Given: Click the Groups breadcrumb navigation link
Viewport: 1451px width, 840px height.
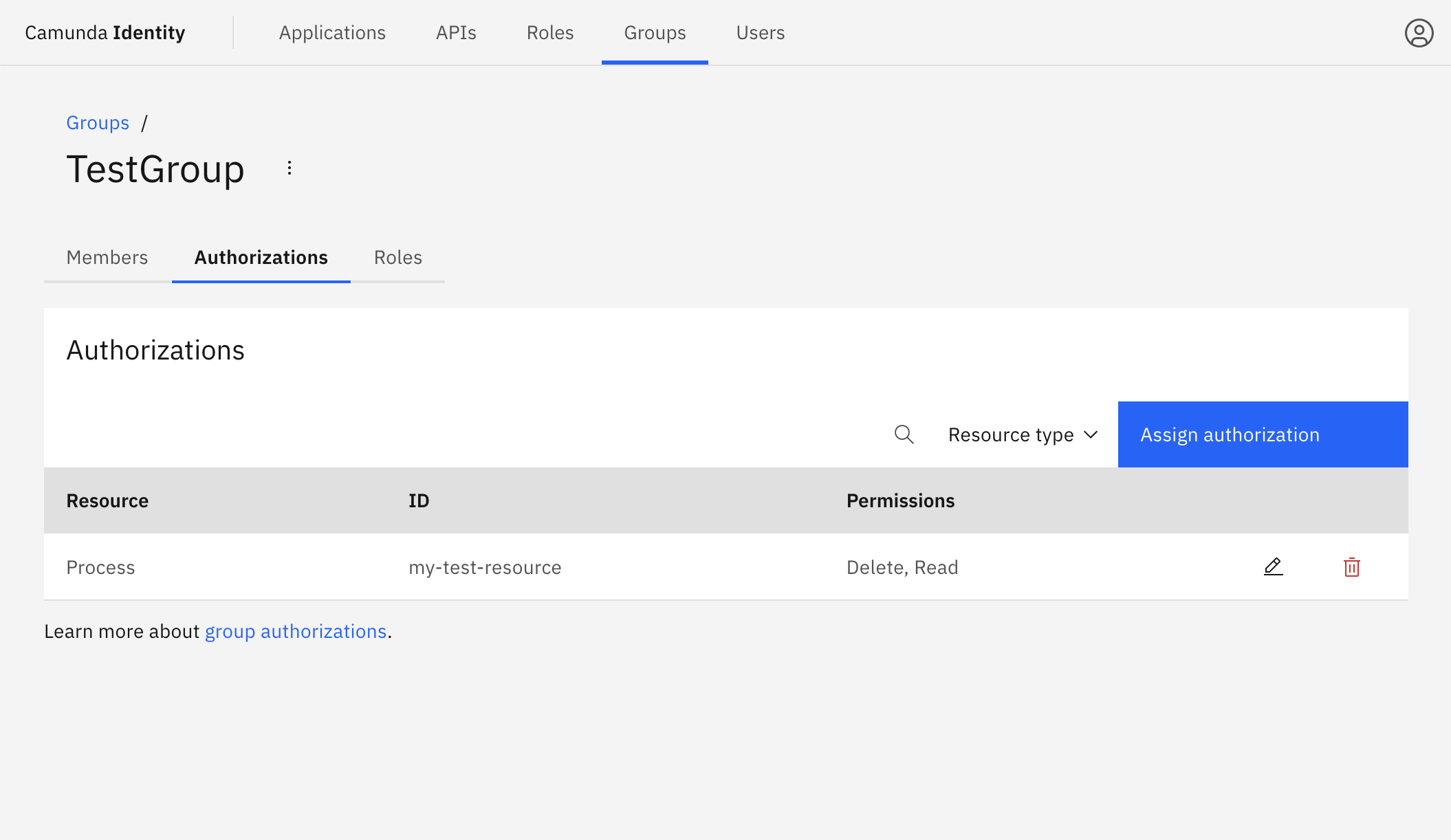Looking at the screenshot, I should click(97, 122).
